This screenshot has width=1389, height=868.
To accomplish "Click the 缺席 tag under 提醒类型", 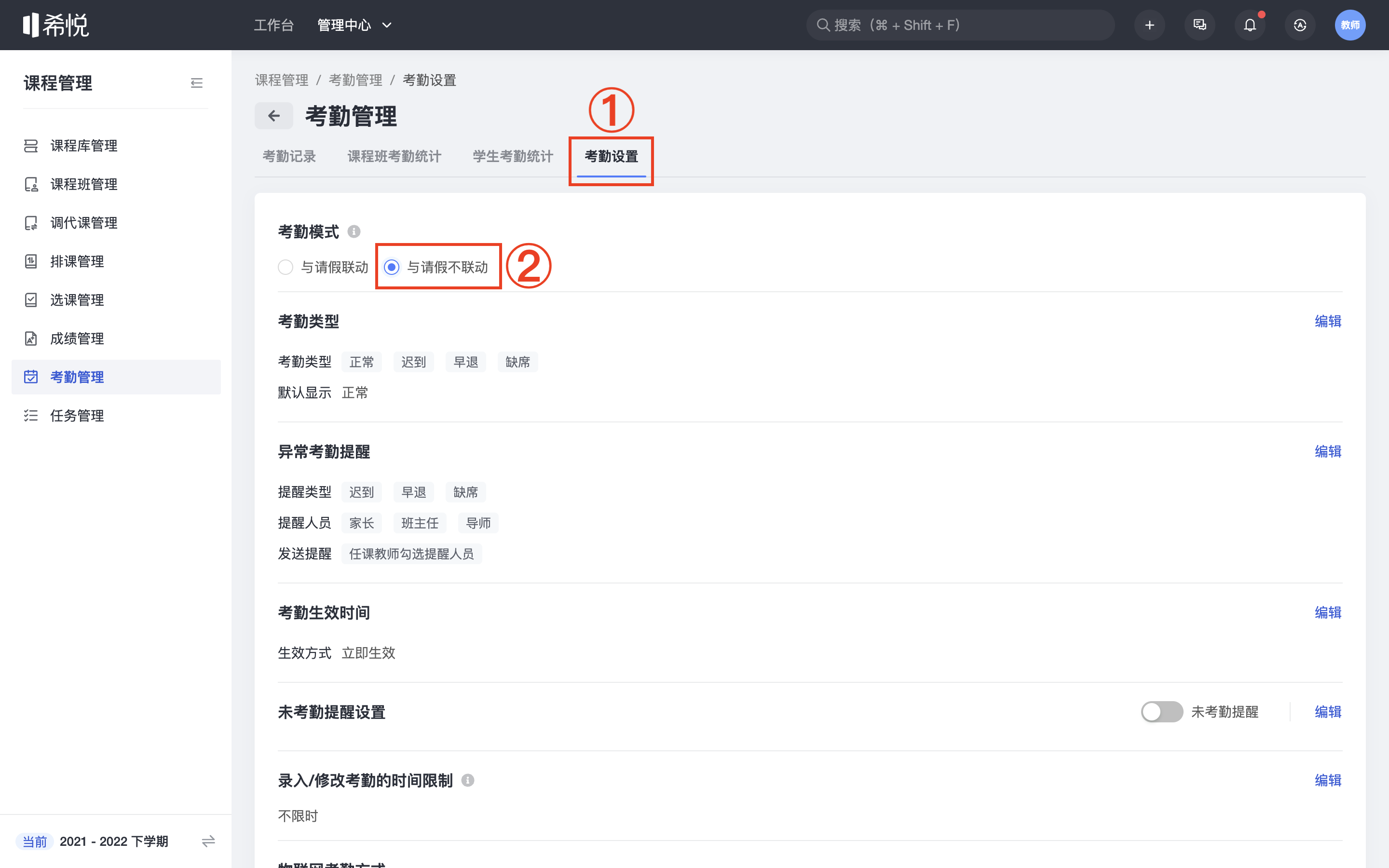I will point(465,492).
